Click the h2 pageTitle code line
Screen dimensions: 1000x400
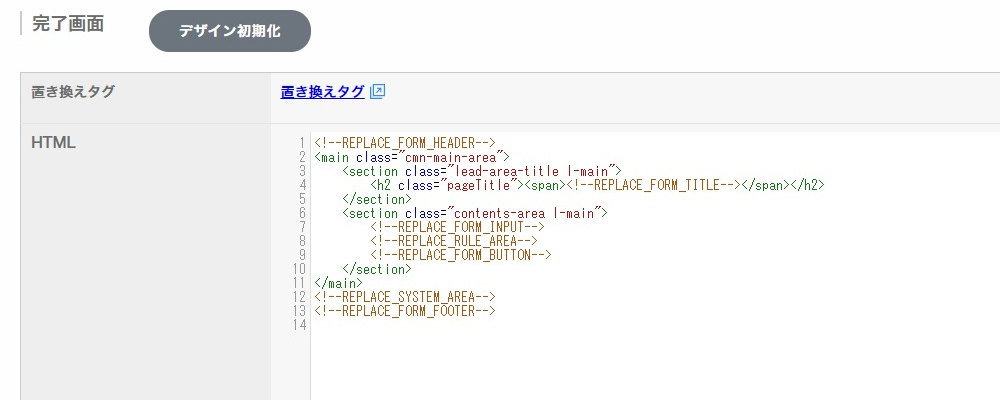pos(596,185)
